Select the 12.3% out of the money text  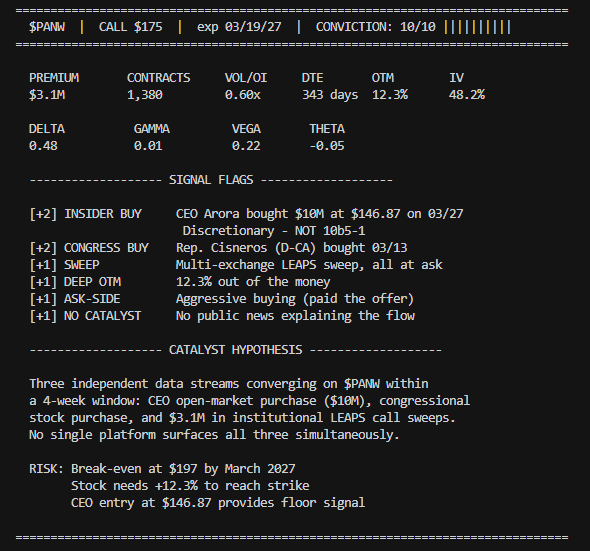pyautogui.click(x=253, y=282)
